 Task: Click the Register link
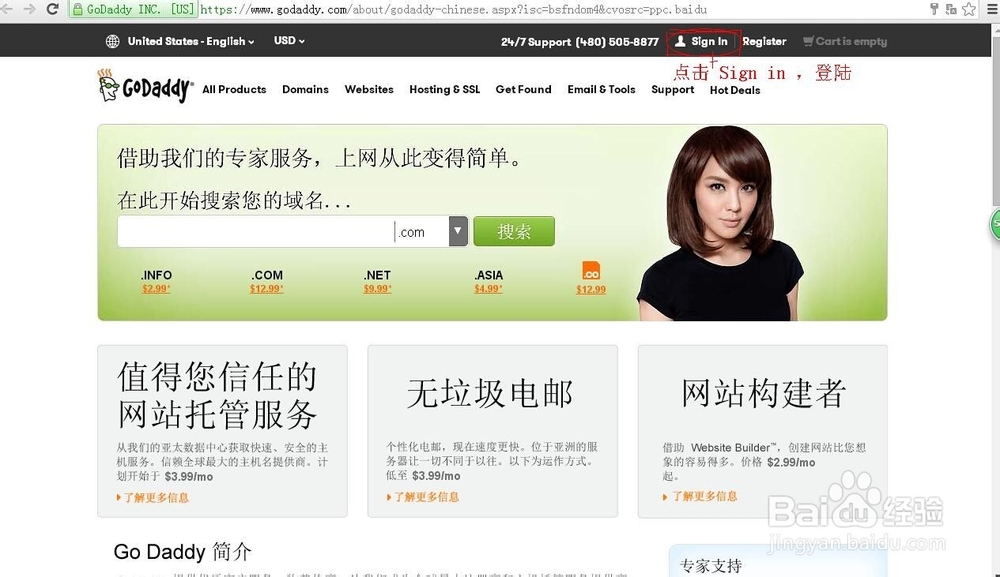tap(764, 41)
